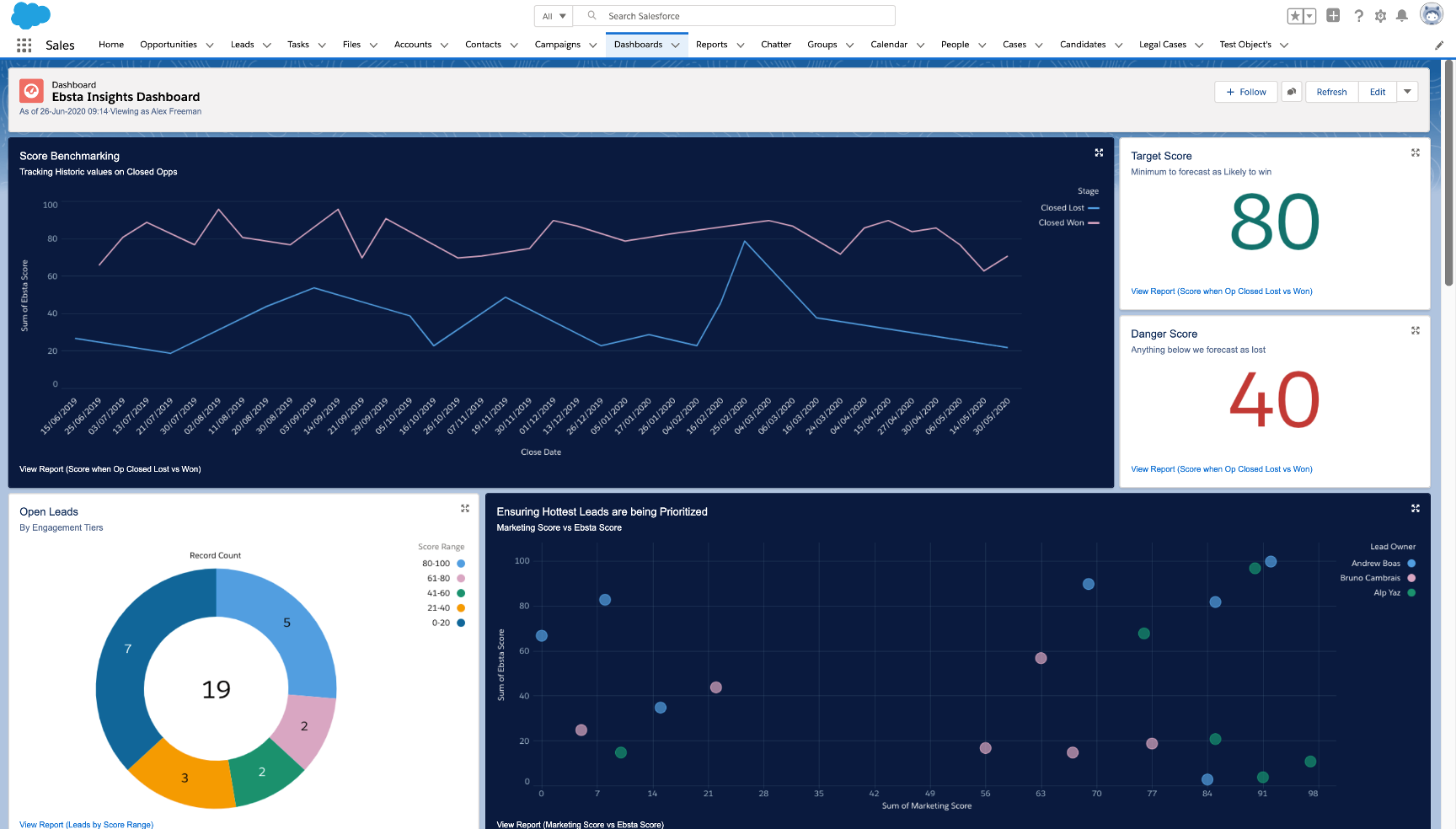Open the All search scope dropdown
The height and width of the screenshot is (829, 1456).
(554, 16)
